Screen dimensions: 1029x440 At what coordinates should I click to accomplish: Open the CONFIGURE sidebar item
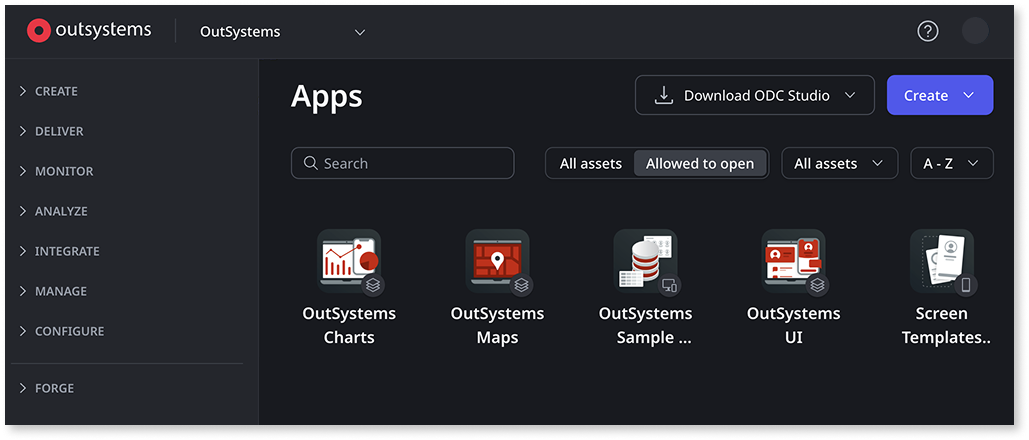pos(69,331)
